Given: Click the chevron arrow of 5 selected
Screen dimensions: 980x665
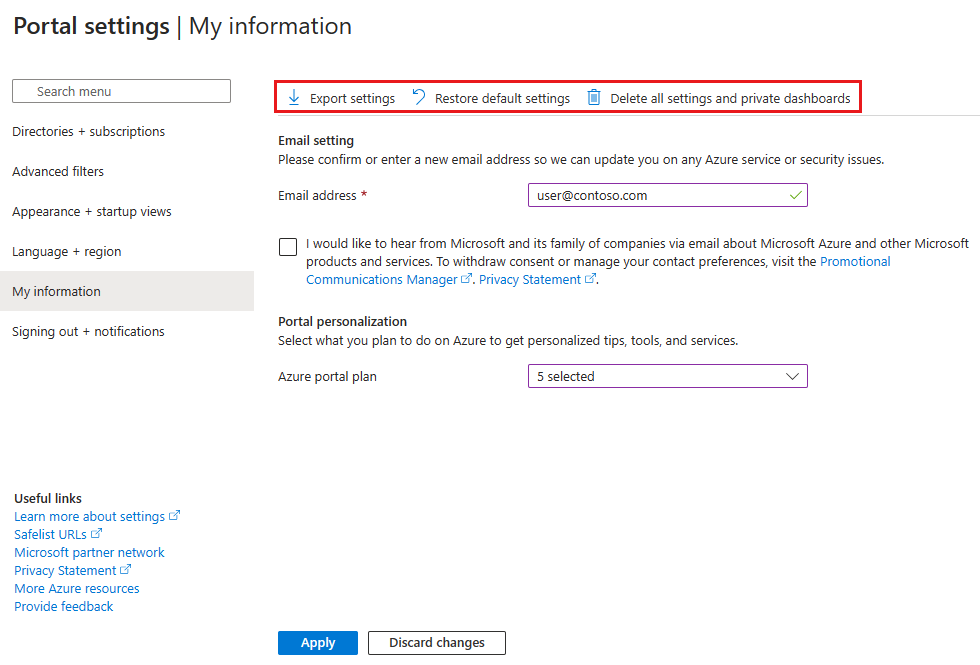Looking at the screenshot, I should point(792,376).
